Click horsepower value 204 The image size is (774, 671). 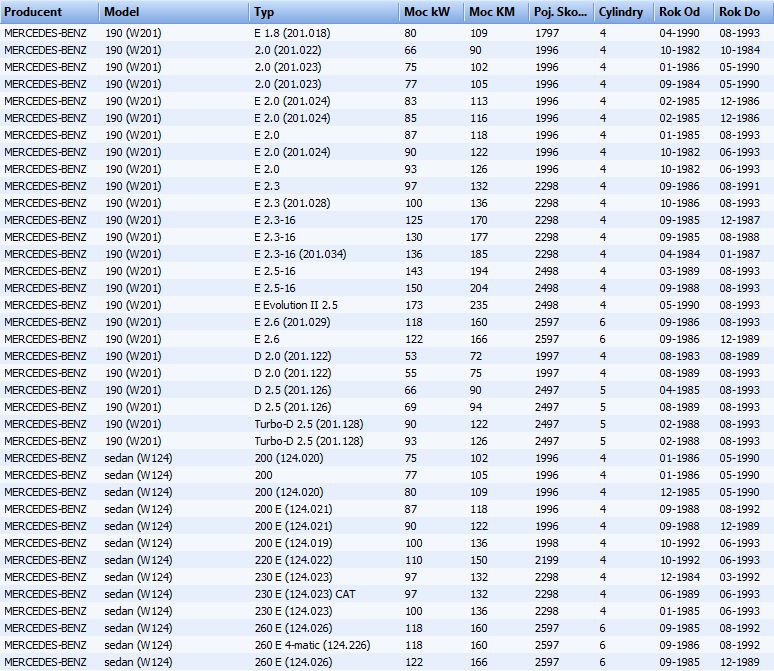click(x=479, y=288)
